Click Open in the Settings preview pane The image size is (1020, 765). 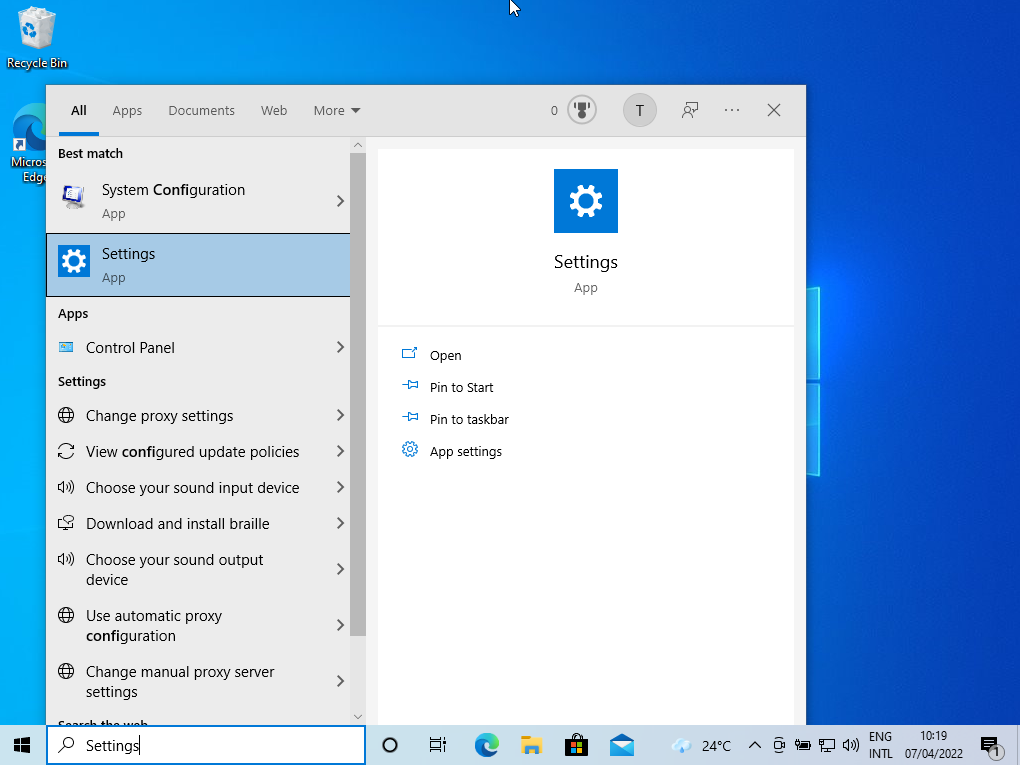tap(446, 355)
